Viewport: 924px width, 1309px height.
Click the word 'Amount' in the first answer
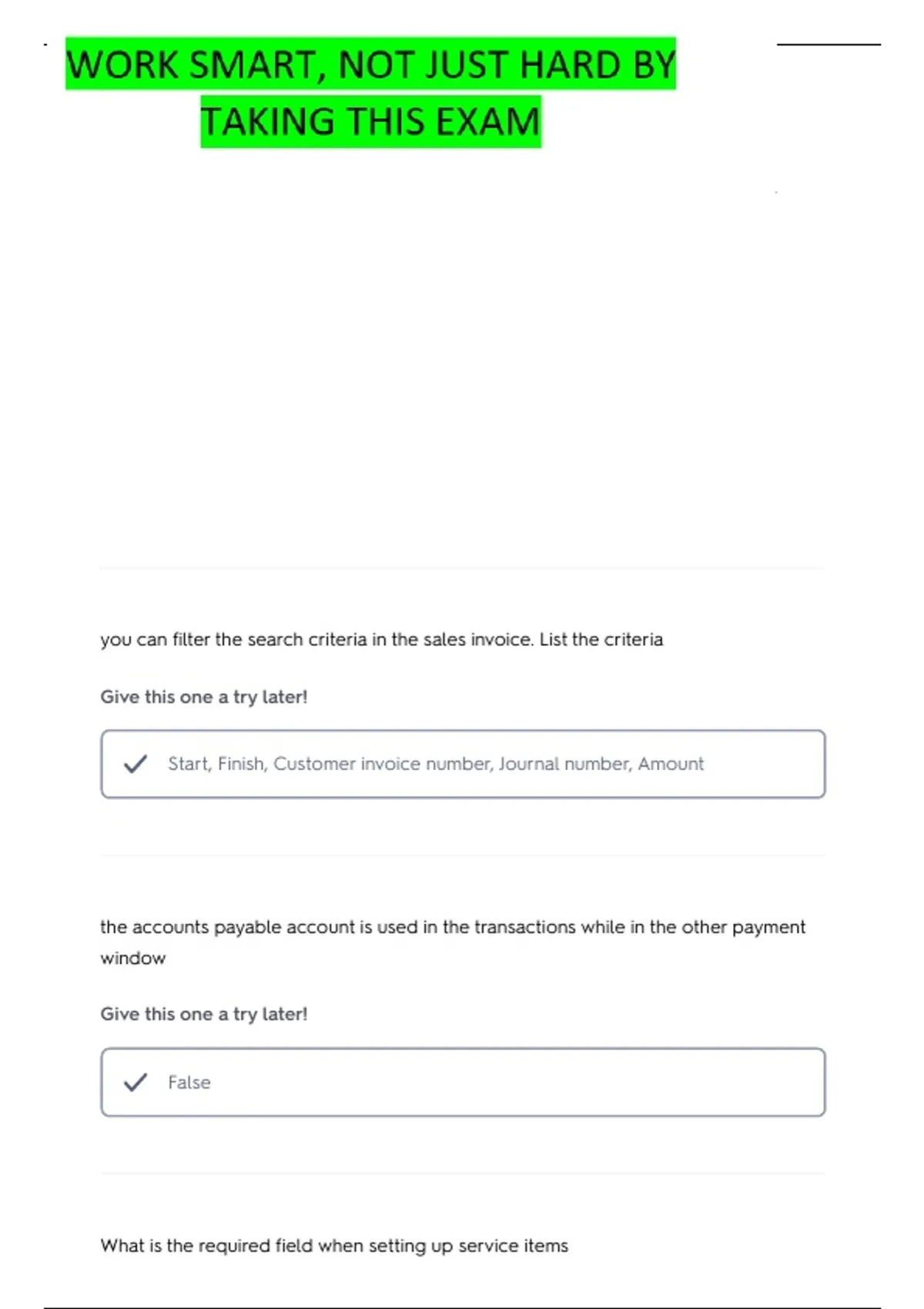pyautogui.click(x=671, y=764)
